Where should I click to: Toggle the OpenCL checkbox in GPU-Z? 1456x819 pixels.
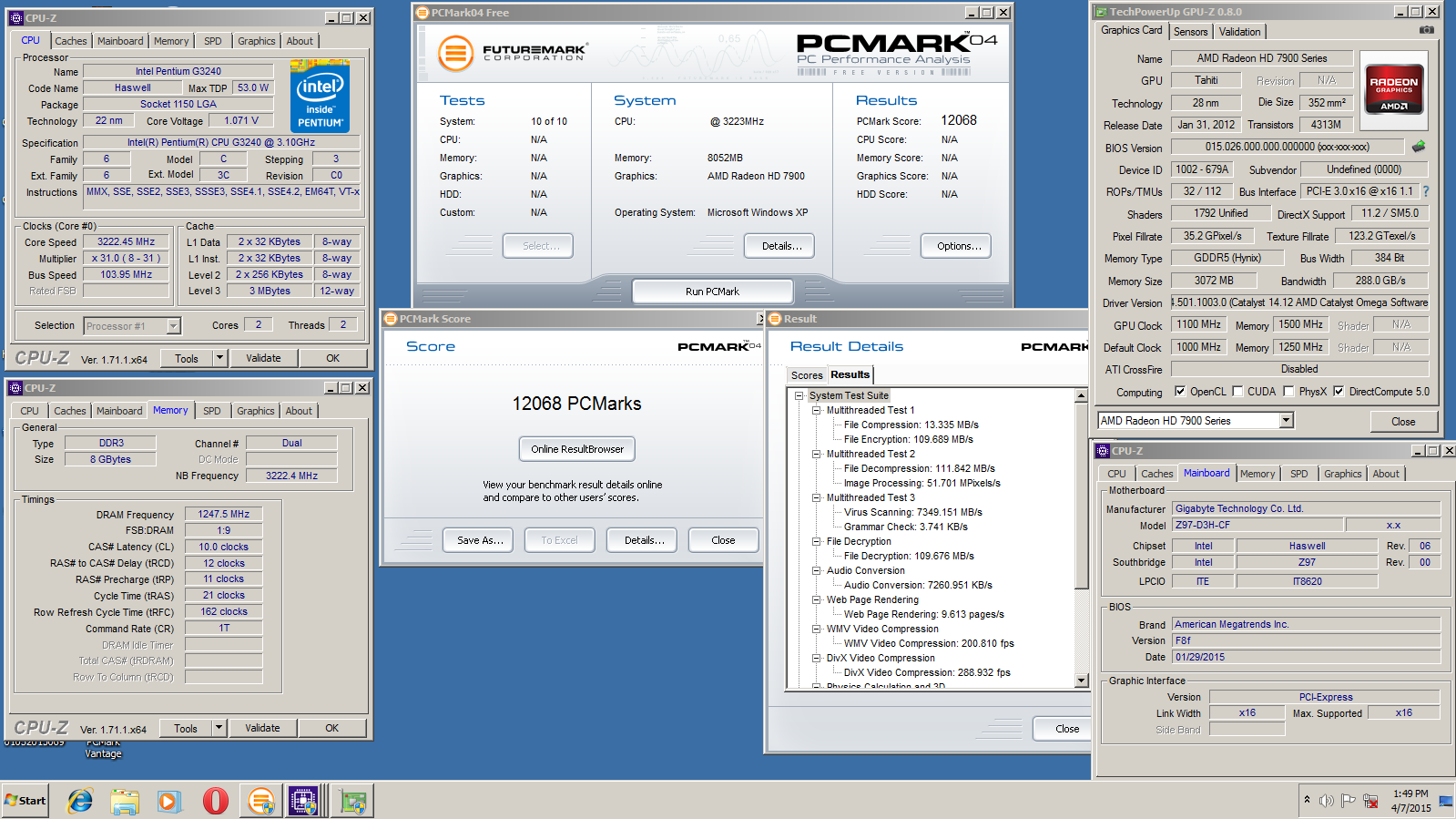pos(1180,392)
